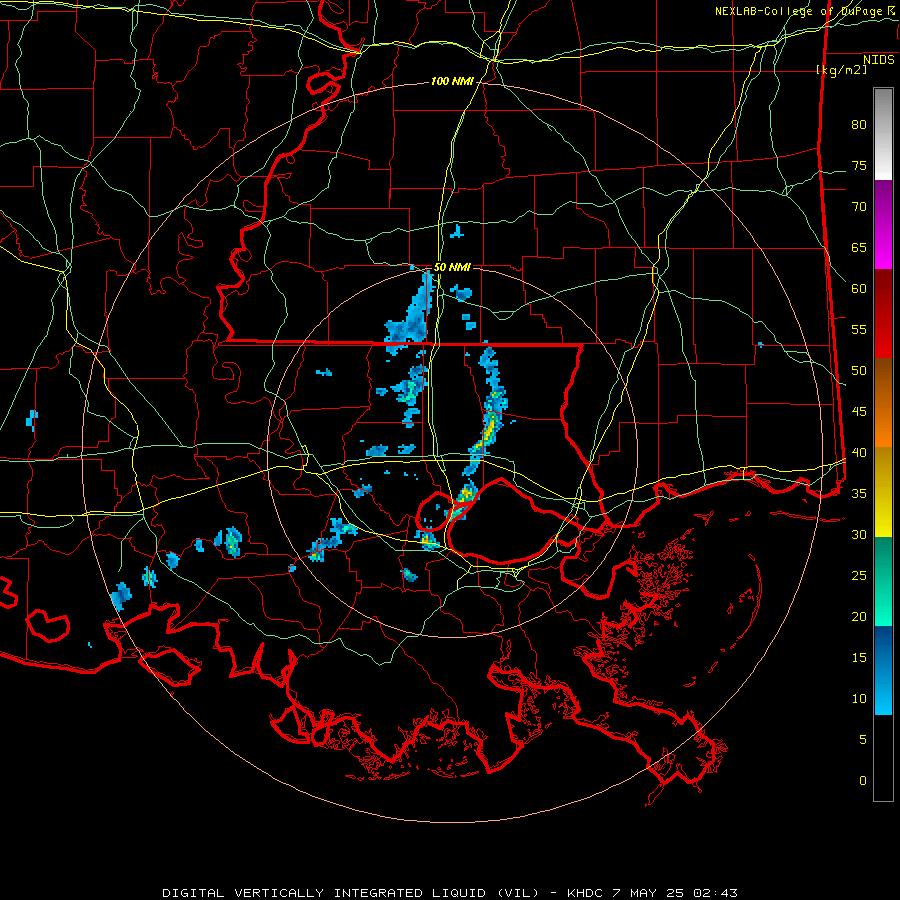The width and height of the screenshot is (900, 900).
Task: Click the 80 value on the color scale
Action: click(x=859, y=125)
